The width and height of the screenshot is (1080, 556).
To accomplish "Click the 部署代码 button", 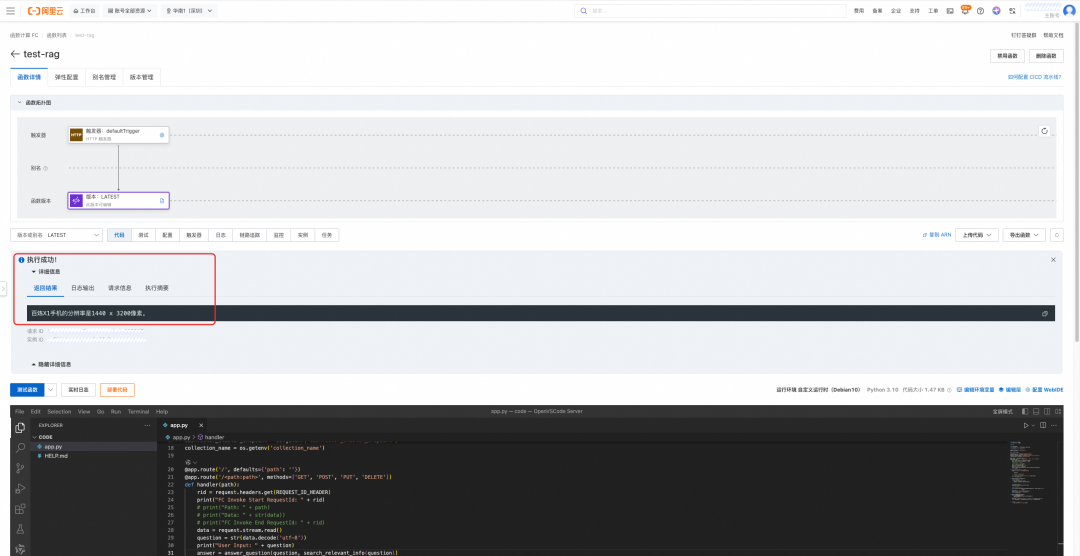I will tap(117, 390).
